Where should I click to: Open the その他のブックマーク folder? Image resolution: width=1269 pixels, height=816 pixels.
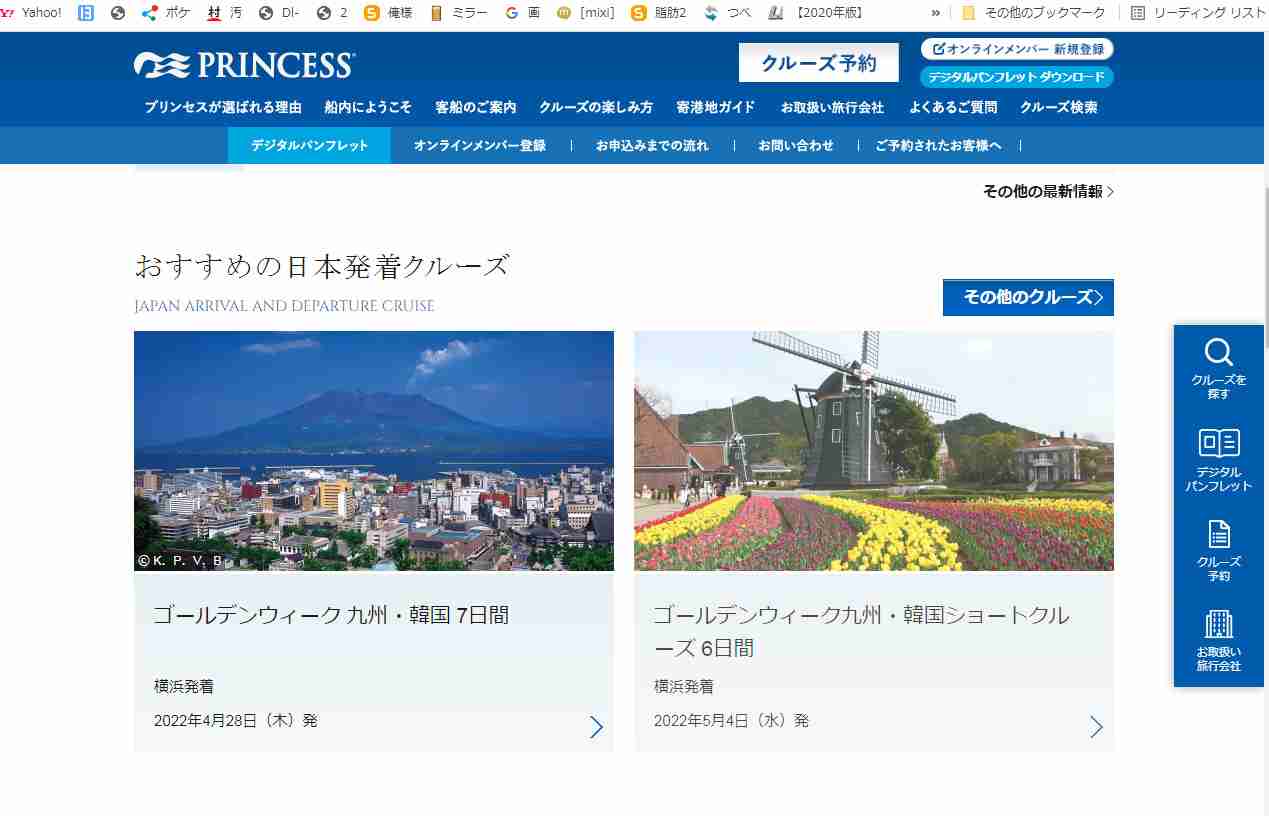[1033, 13]
